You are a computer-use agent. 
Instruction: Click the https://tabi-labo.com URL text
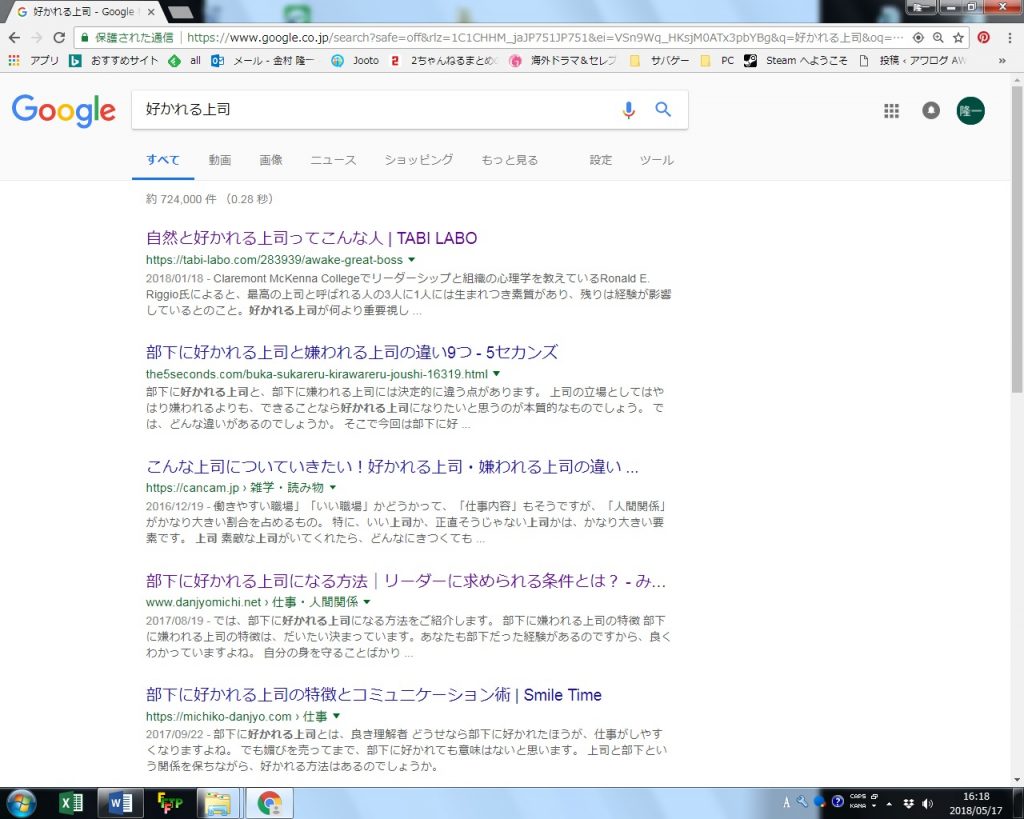point(274,260)
